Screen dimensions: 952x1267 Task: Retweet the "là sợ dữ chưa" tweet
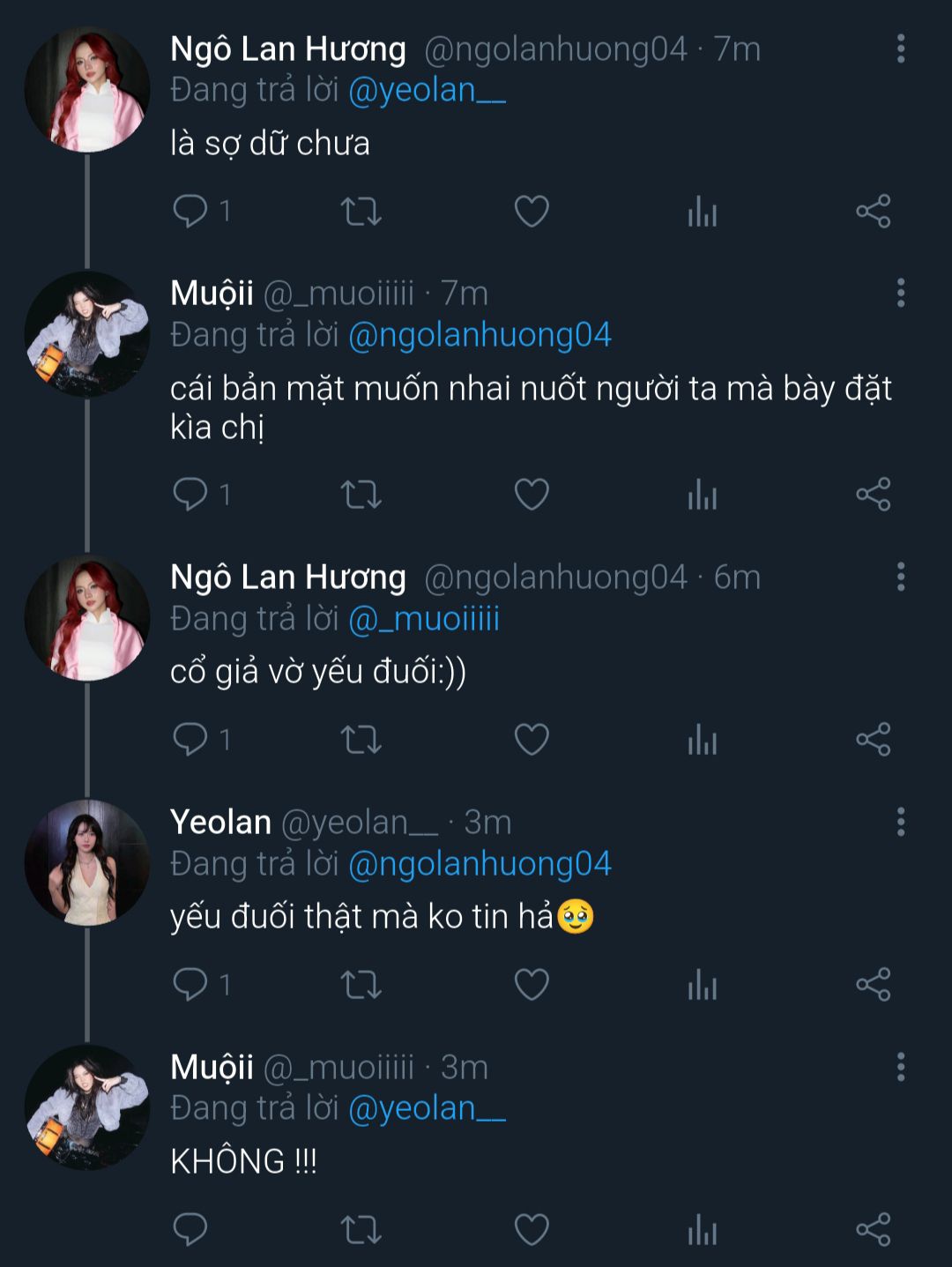coord(361,212)
